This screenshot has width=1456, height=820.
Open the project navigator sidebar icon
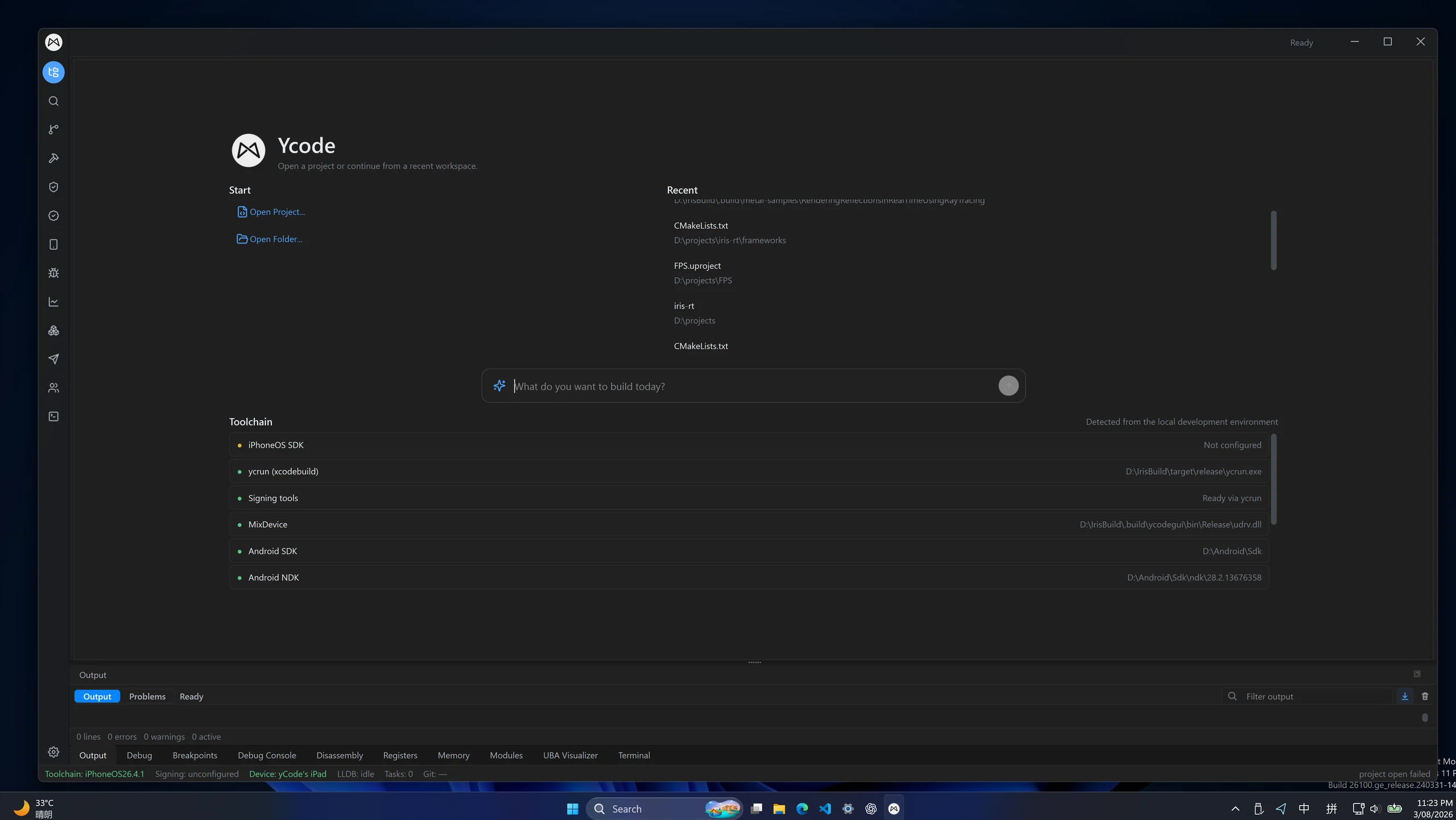53,72
